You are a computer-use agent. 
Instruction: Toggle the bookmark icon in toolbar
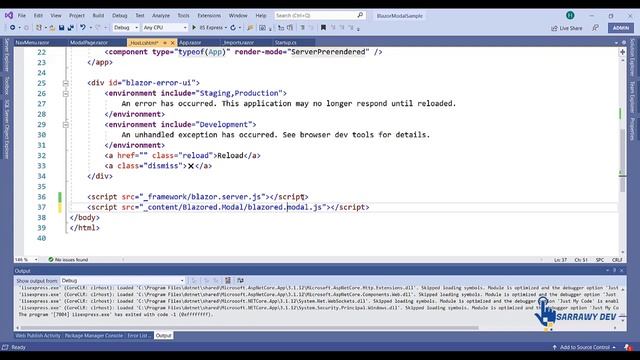(323, 28)
